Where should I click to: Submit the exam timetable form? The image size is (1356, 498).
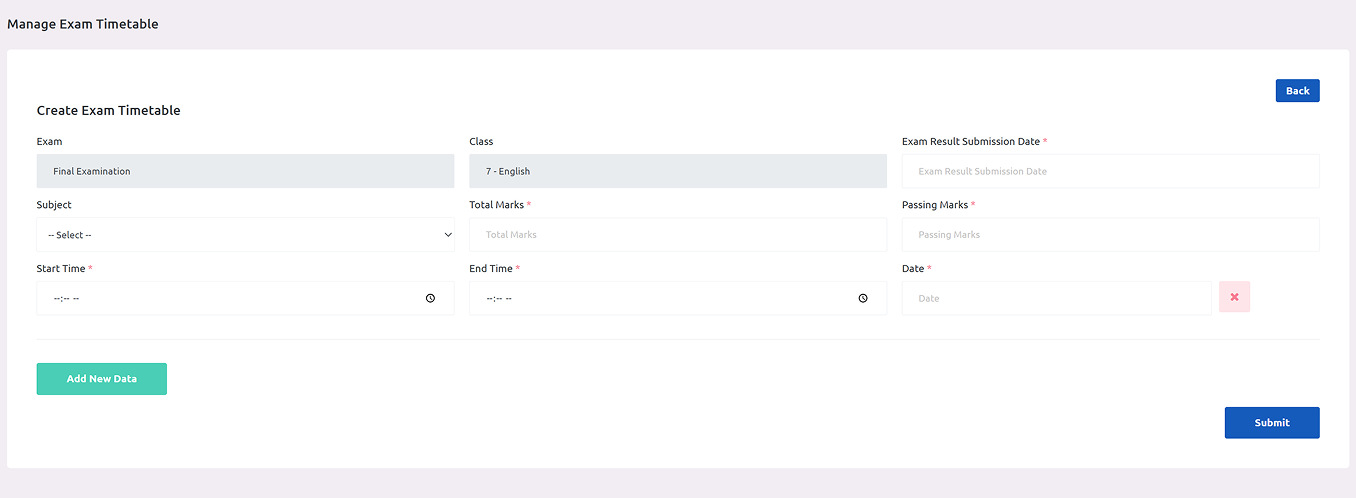coord(1271,423)
